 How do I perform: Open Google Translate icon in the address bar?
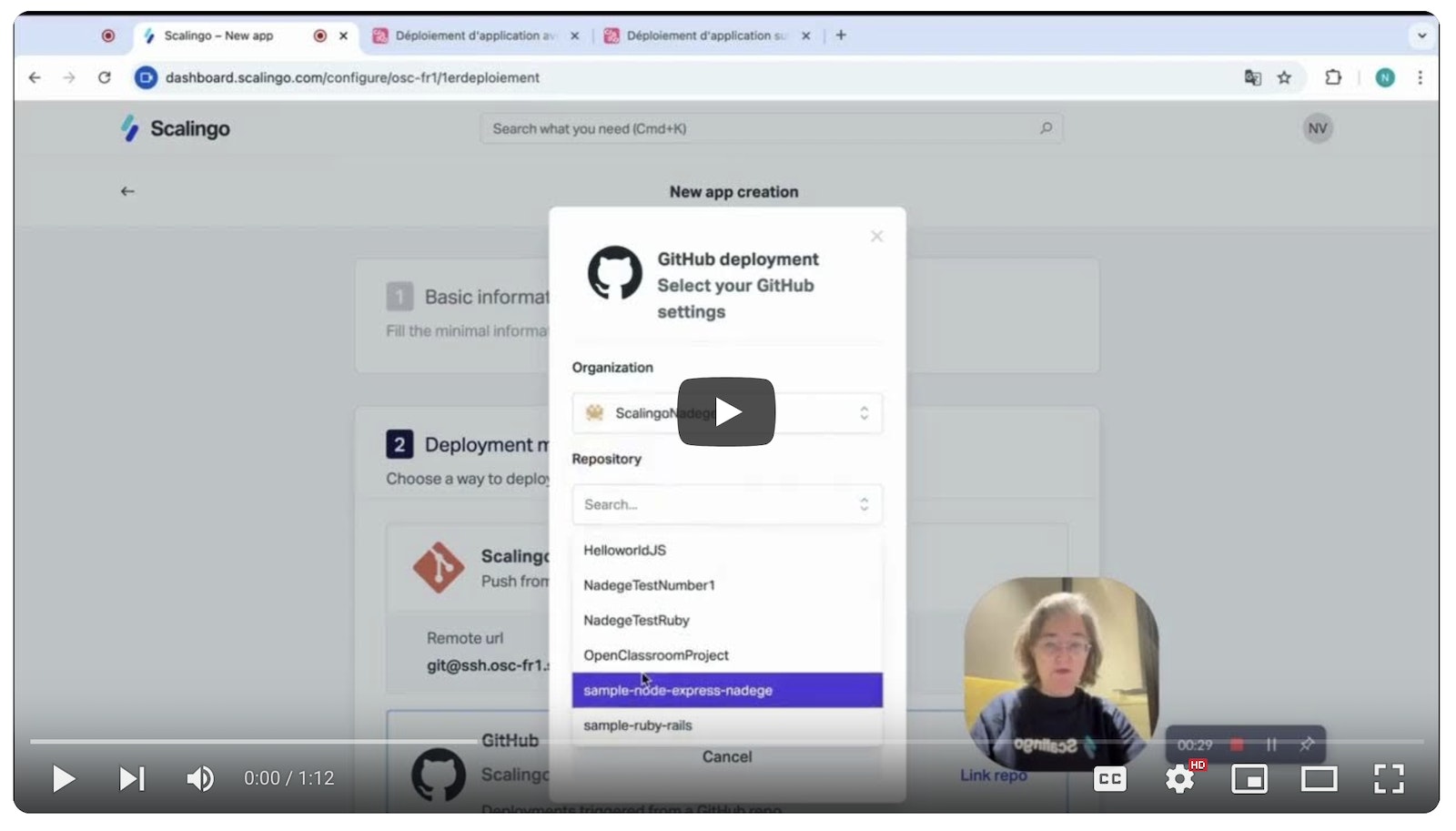coord(1251,78)
